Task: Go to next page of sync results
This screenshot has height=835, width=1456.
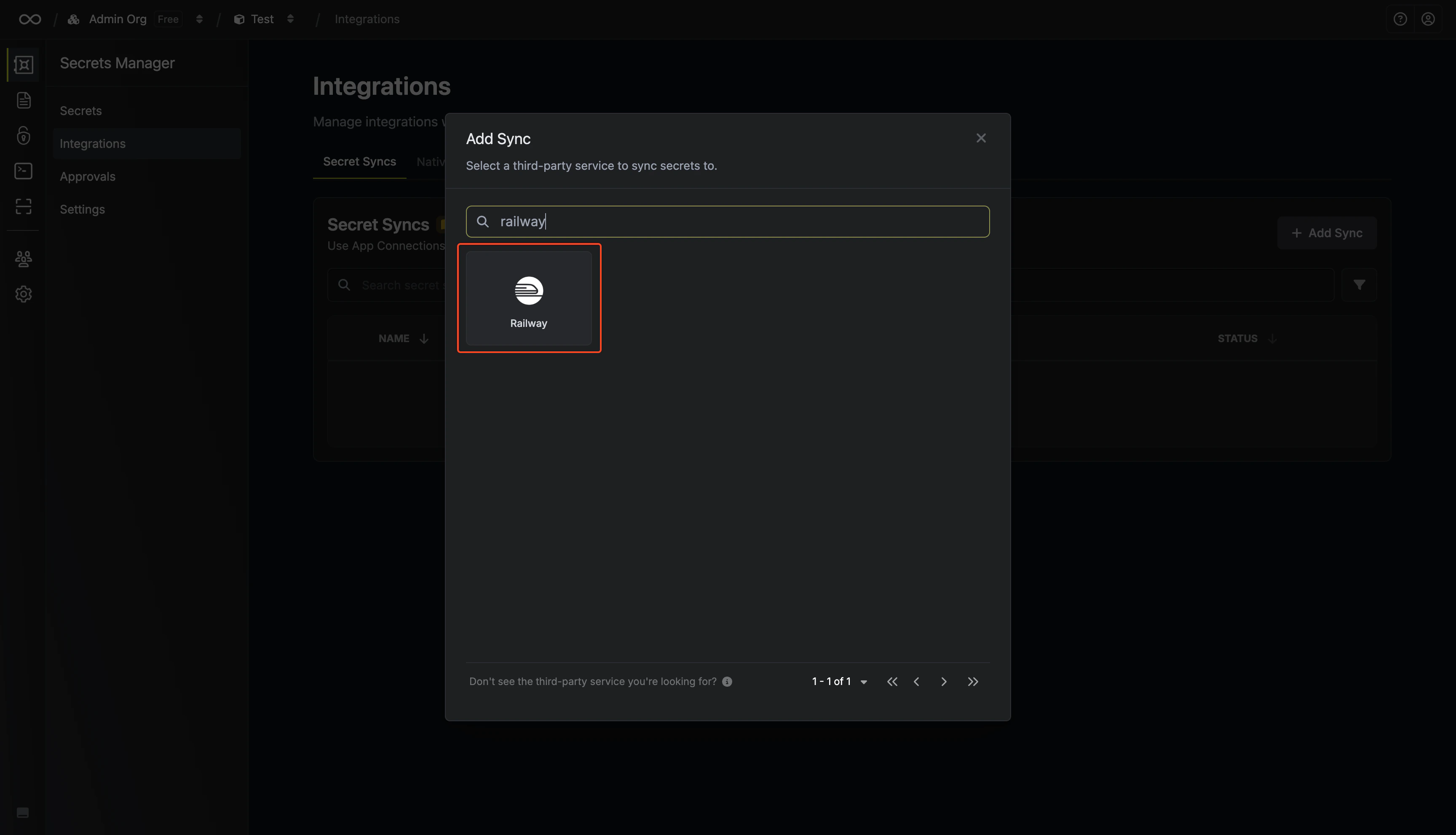Action: tap(944, 681)
